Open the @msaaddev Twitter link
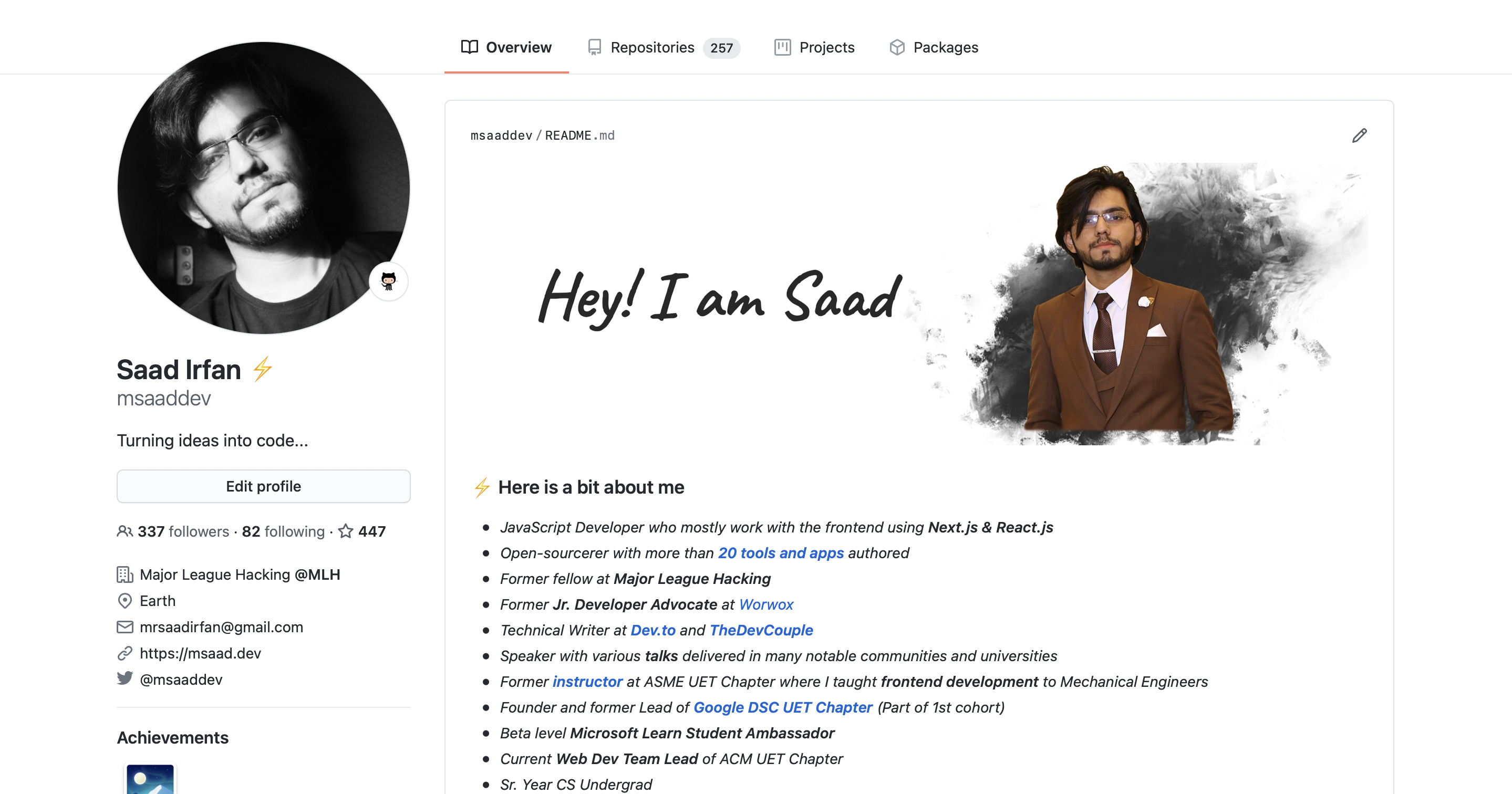Image resolution: width=1512 pixels, height=794 pixels. (x=181, y=680)
